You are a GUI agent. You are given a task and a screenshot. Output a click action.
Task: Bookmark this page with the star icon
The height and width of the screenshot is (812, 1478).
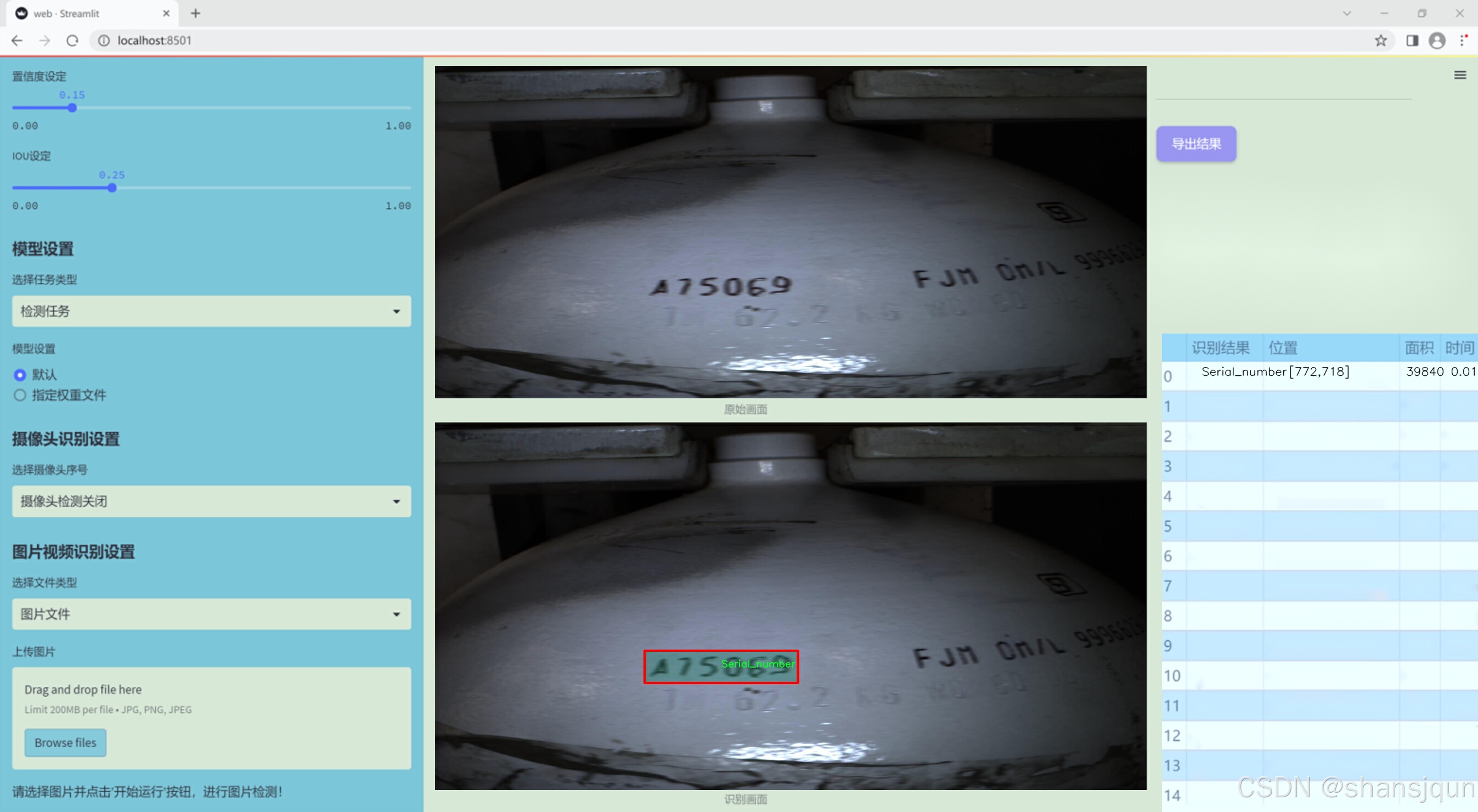coord(1380,41)
